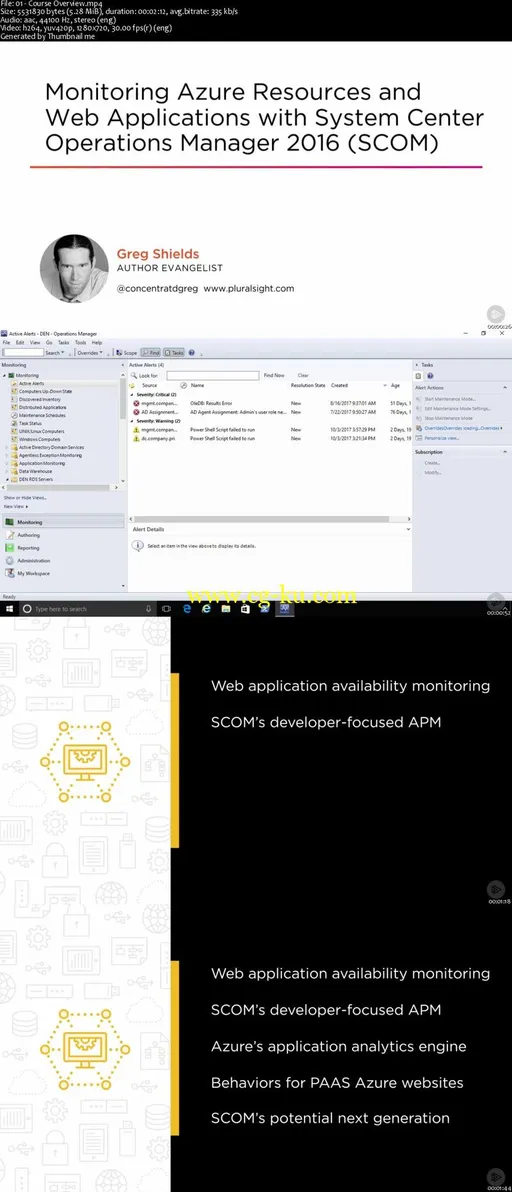Select Task Status view

click(30, 423)
